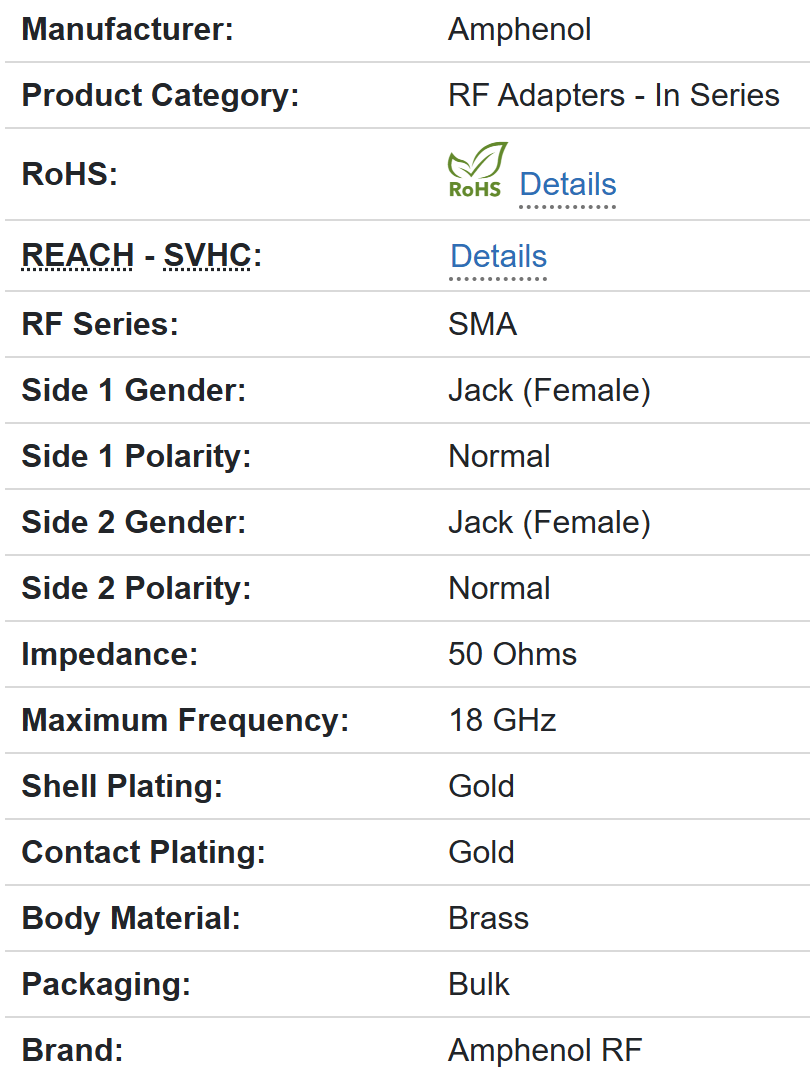Select the Amphenol RF brand value

544,1050
